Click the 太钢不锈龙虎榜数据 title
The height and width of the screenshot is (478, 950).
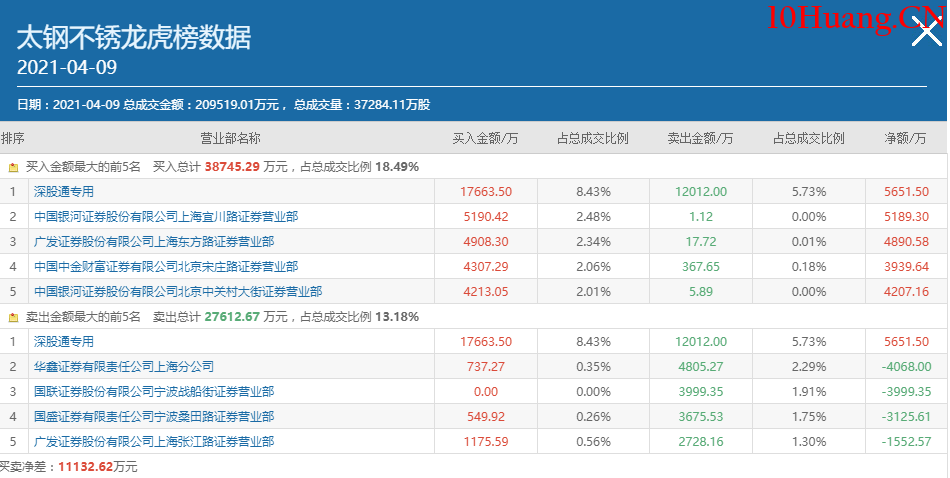[134, 38]
